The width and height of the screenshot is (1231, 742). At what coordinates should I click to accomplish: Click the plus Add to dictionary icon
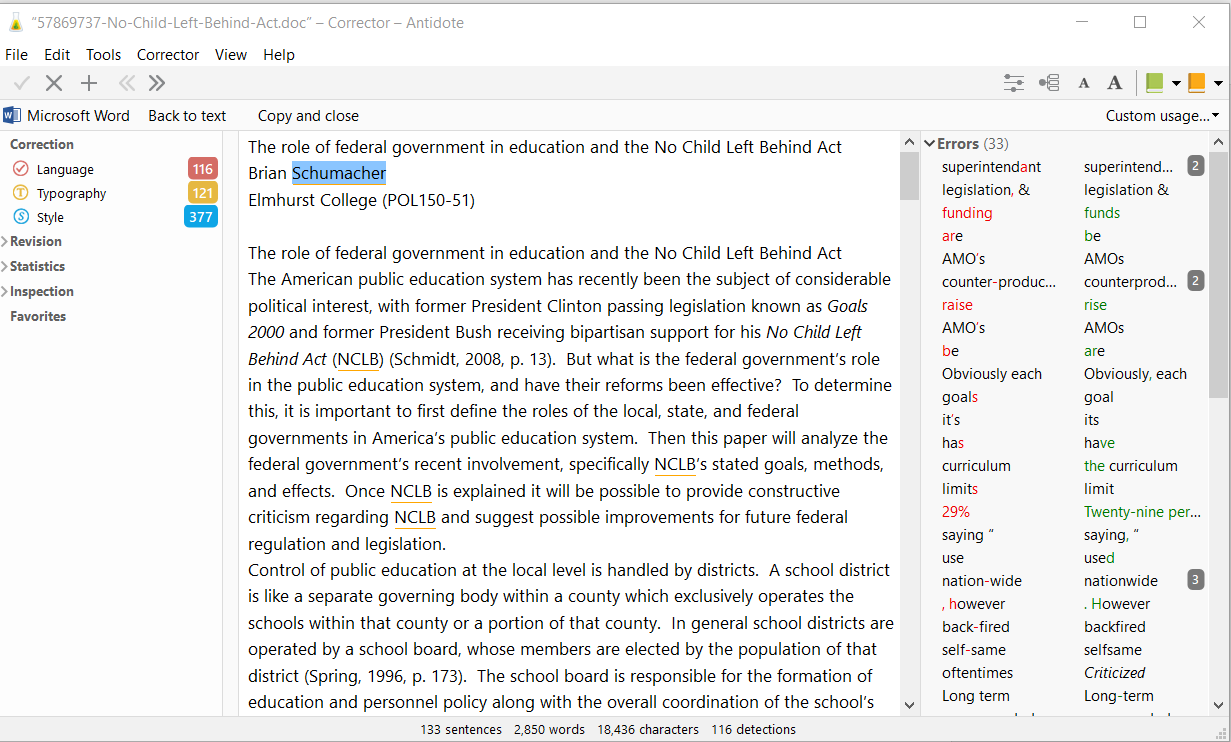89,83
